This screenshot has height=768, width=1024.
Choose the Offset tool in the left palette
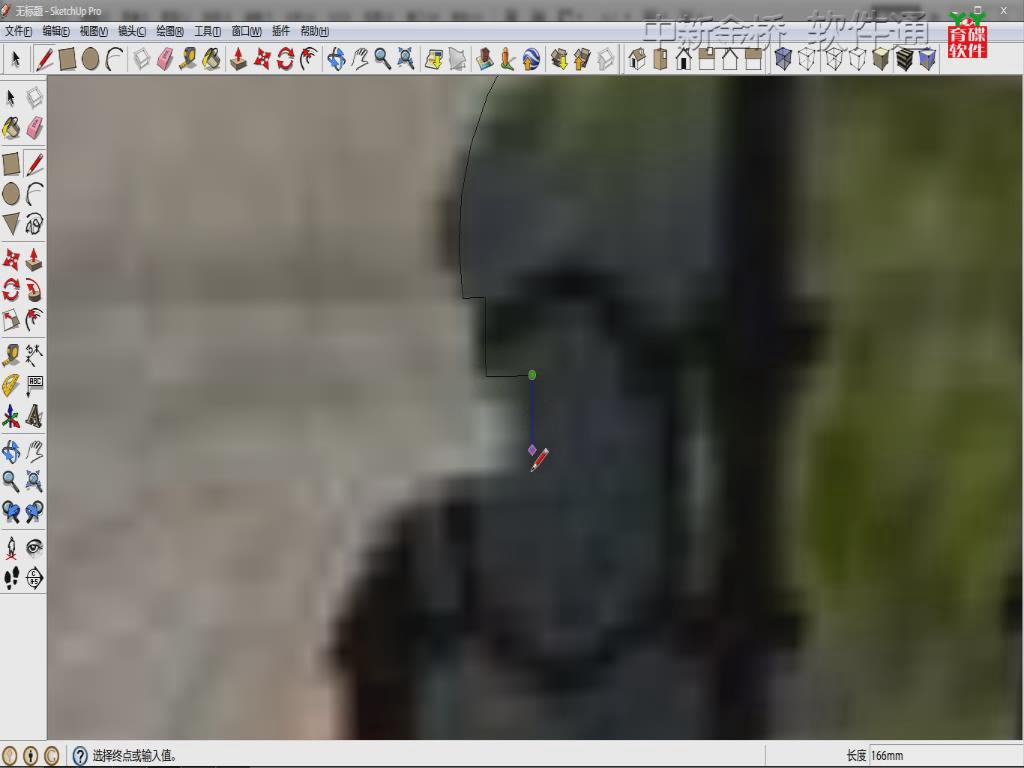(x=35, y=319)
